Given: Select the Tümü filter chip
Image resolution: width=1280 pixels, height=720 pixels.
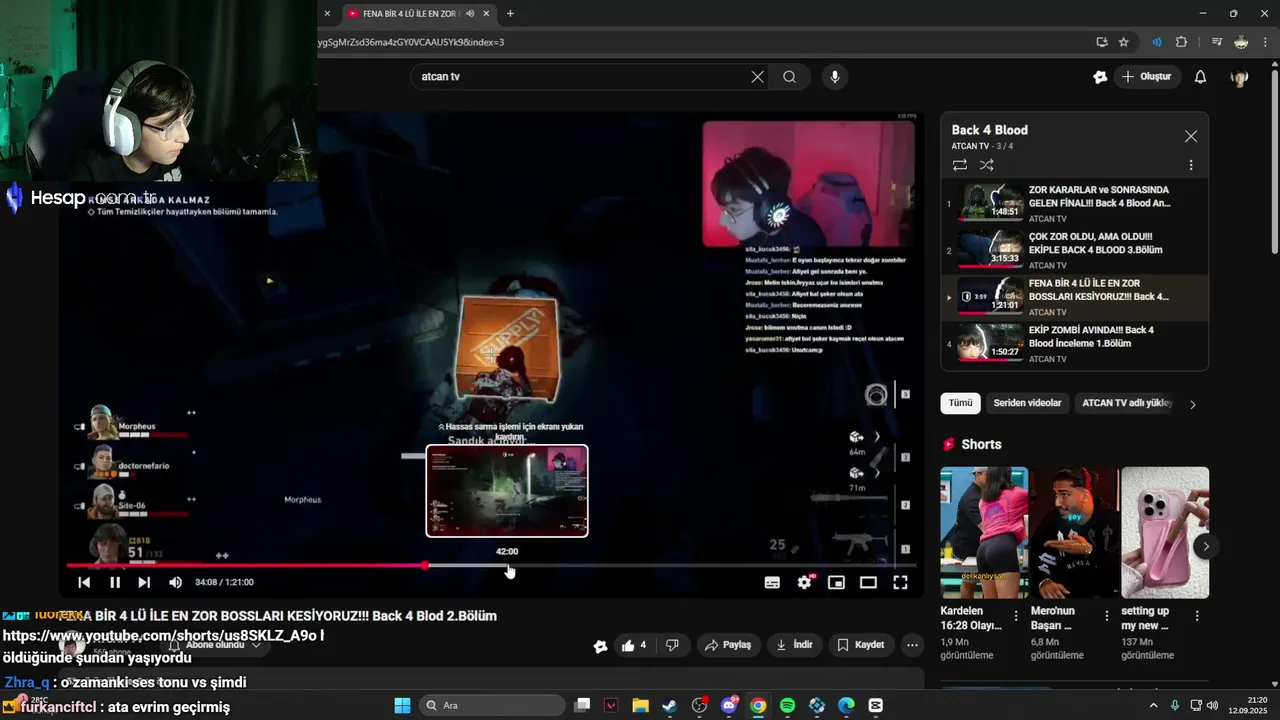Looking at the screenshot, I should (960, 403).
